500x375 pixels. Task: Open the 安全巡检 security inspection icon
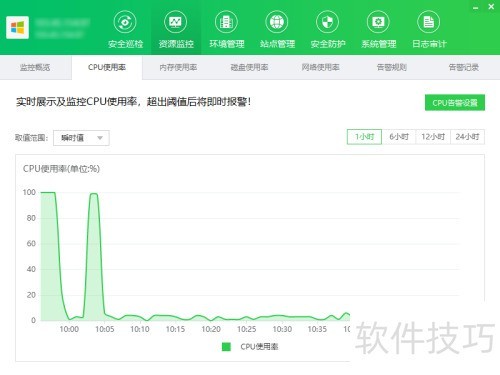pos(125,22)
